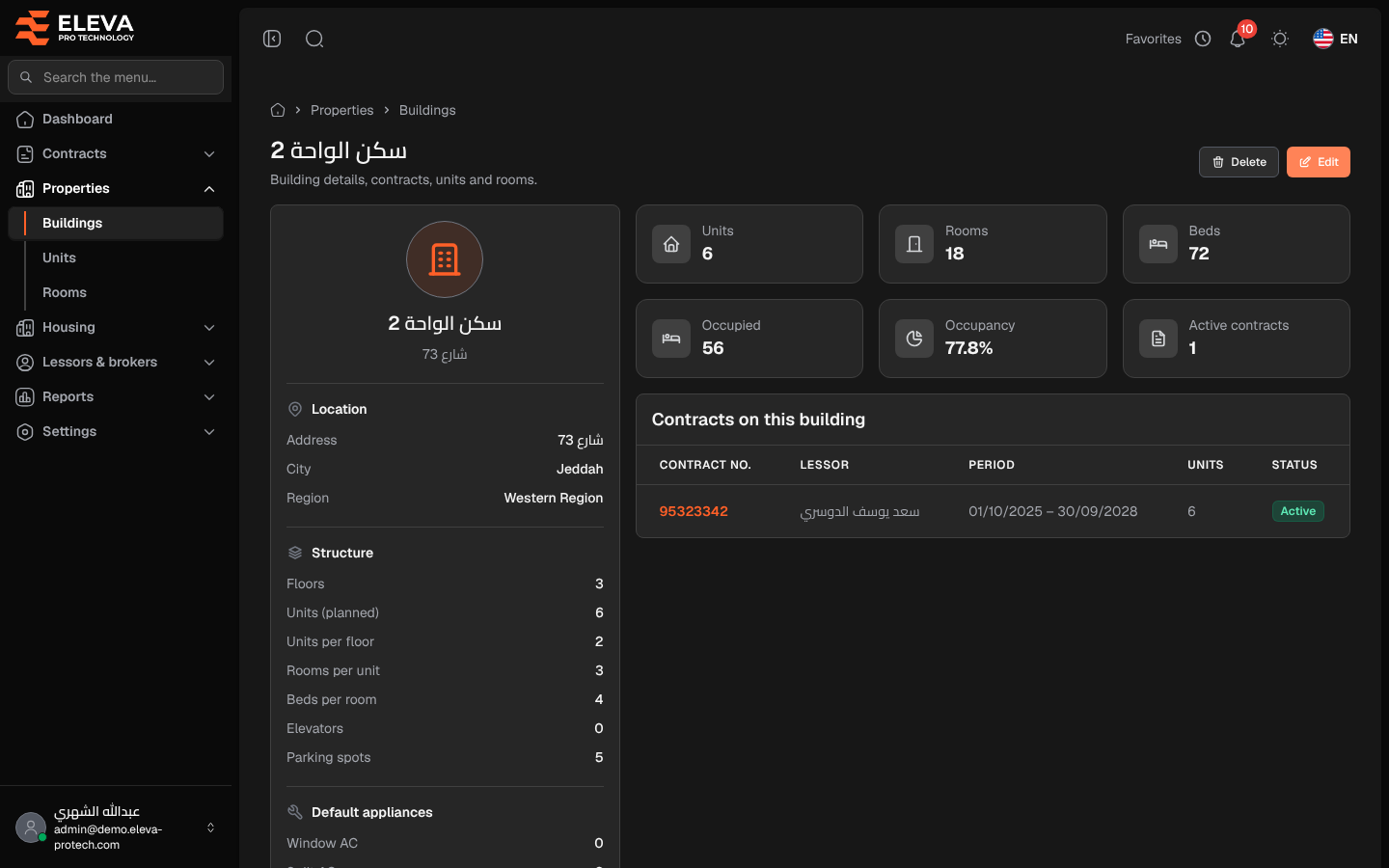
Task: Collapse the Properties menu chevron
Action: 209,189
